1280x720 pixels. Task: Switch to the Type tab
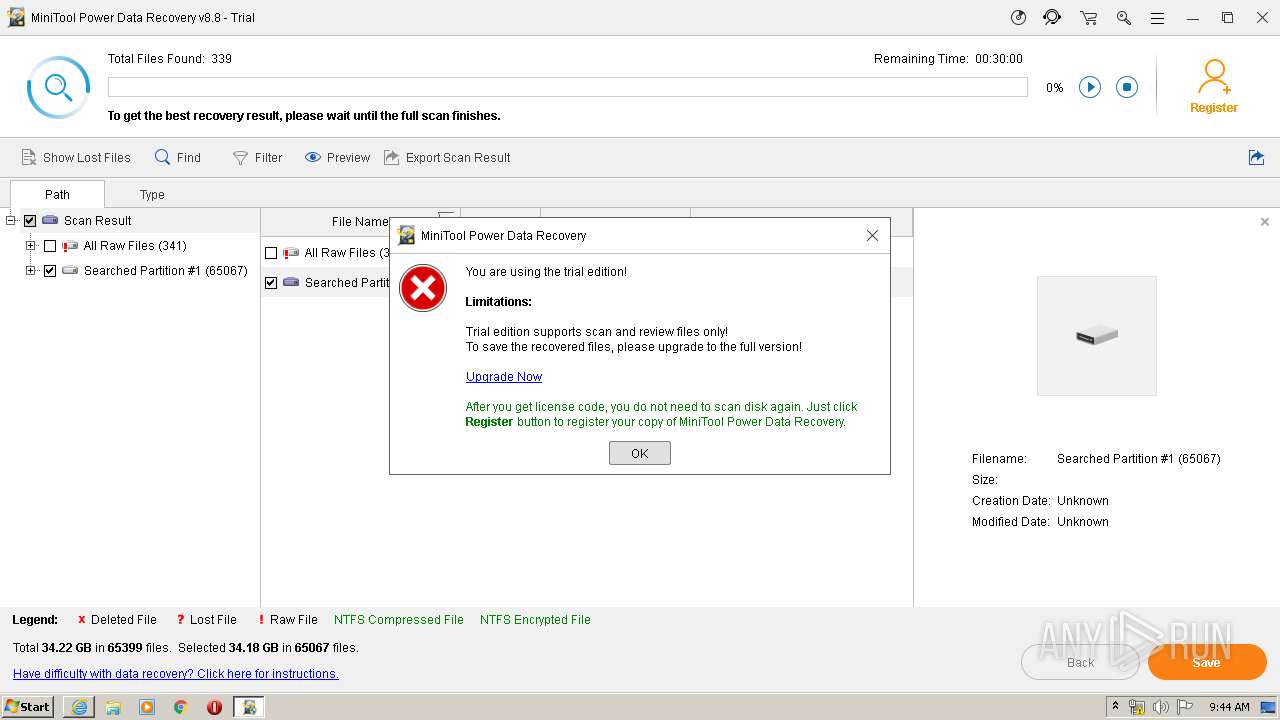coord(152,194)
